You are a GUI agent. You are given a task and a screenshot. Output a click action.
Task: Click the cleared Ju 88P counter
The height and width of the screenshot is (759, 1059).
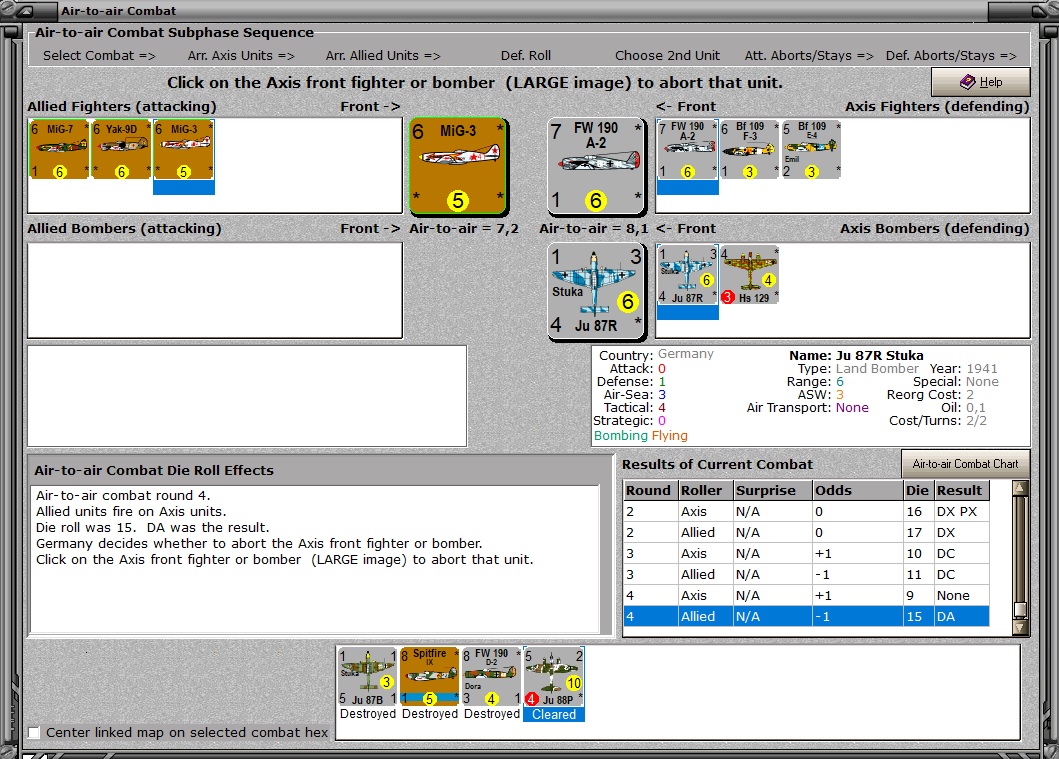[554, 677]
